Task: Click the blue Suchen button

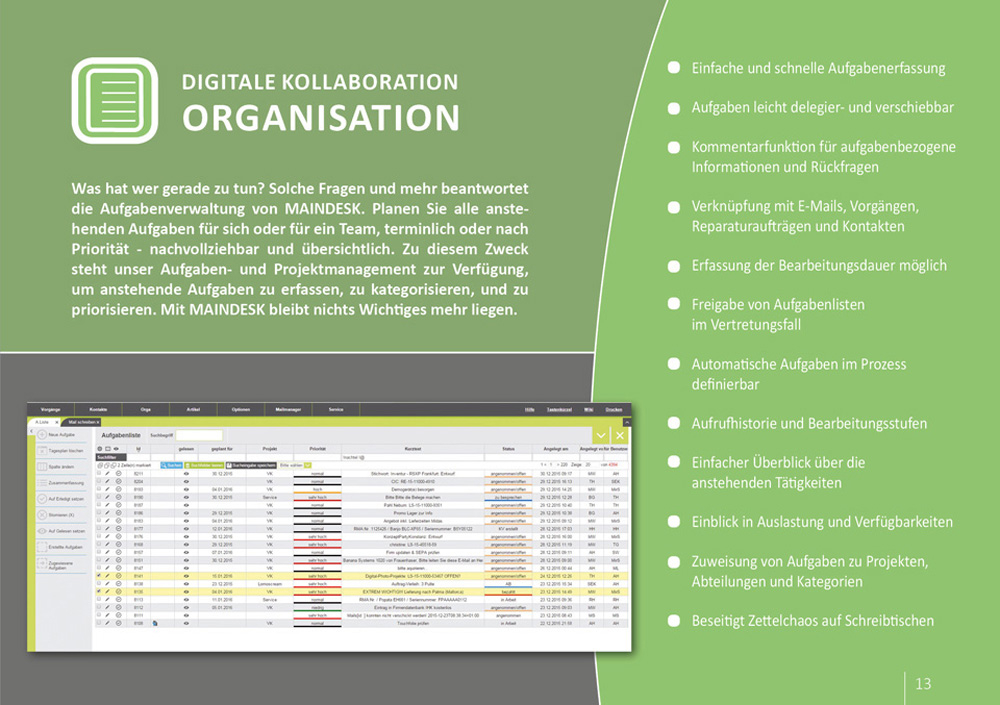Action: (x=171, y=466)
